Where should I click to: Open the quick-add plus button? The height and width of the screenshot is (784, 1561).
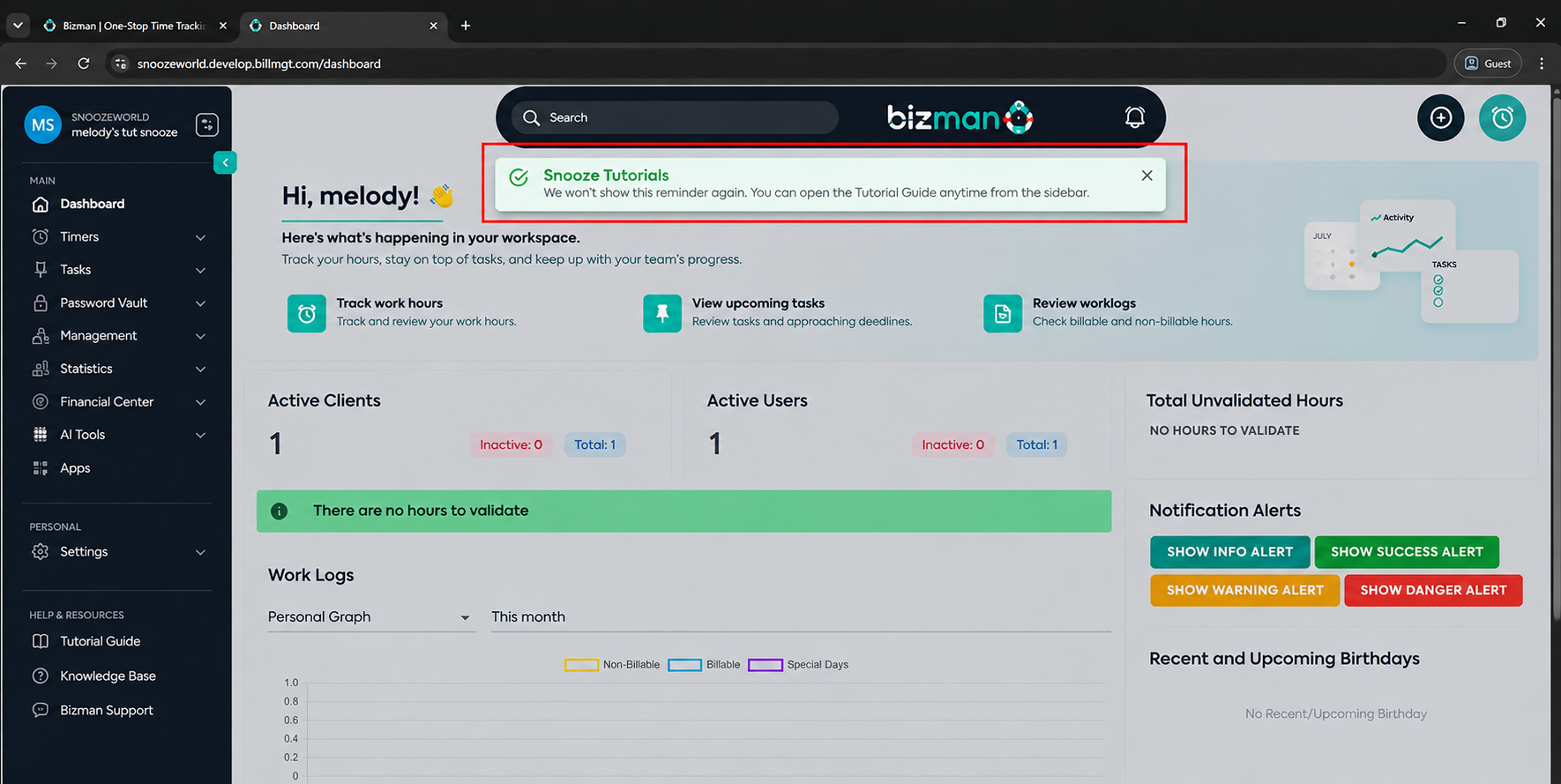click(x=1440, y=117)
